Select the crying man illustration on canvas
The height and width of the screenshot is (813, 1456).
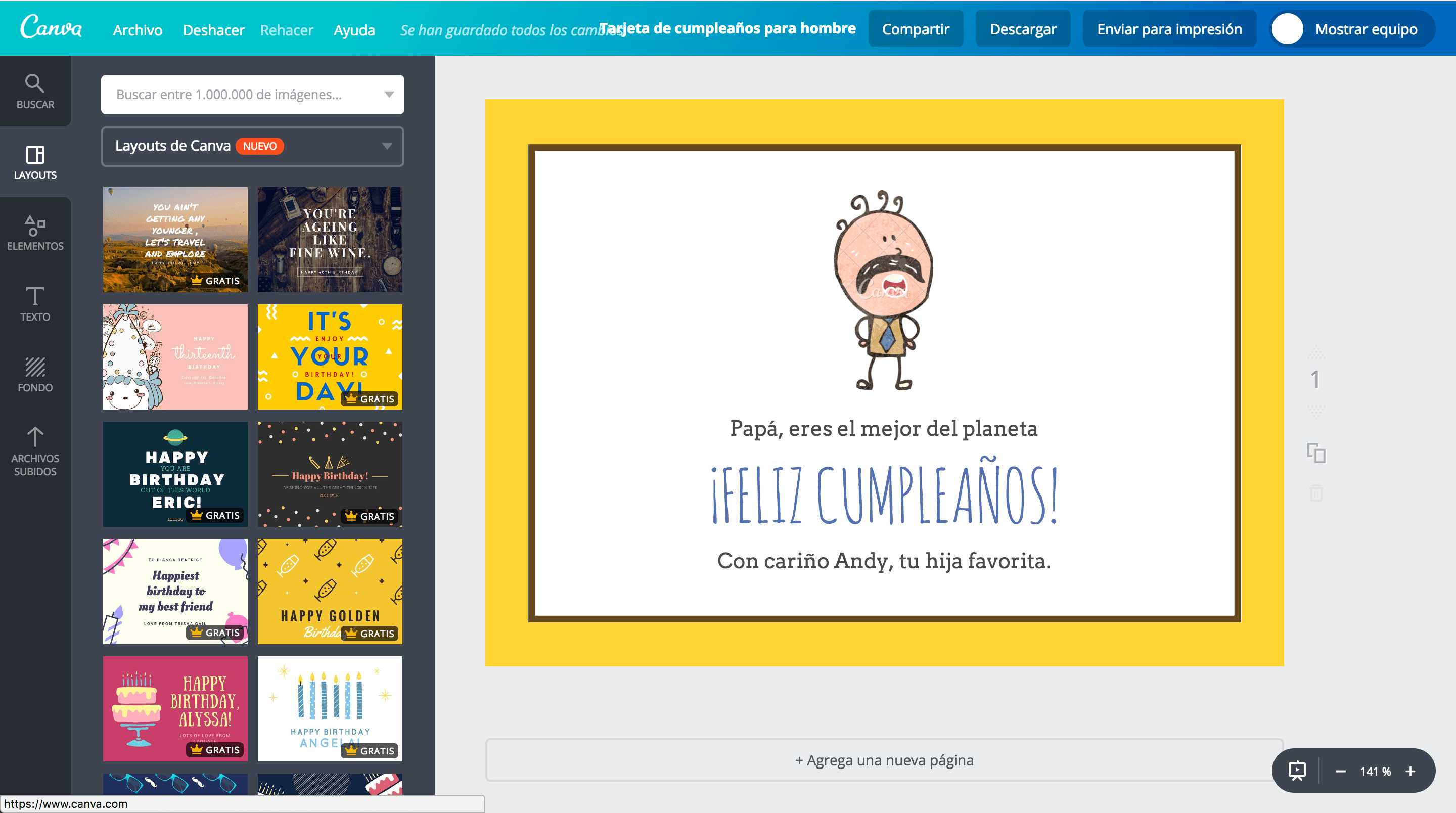tap(884, 291)
